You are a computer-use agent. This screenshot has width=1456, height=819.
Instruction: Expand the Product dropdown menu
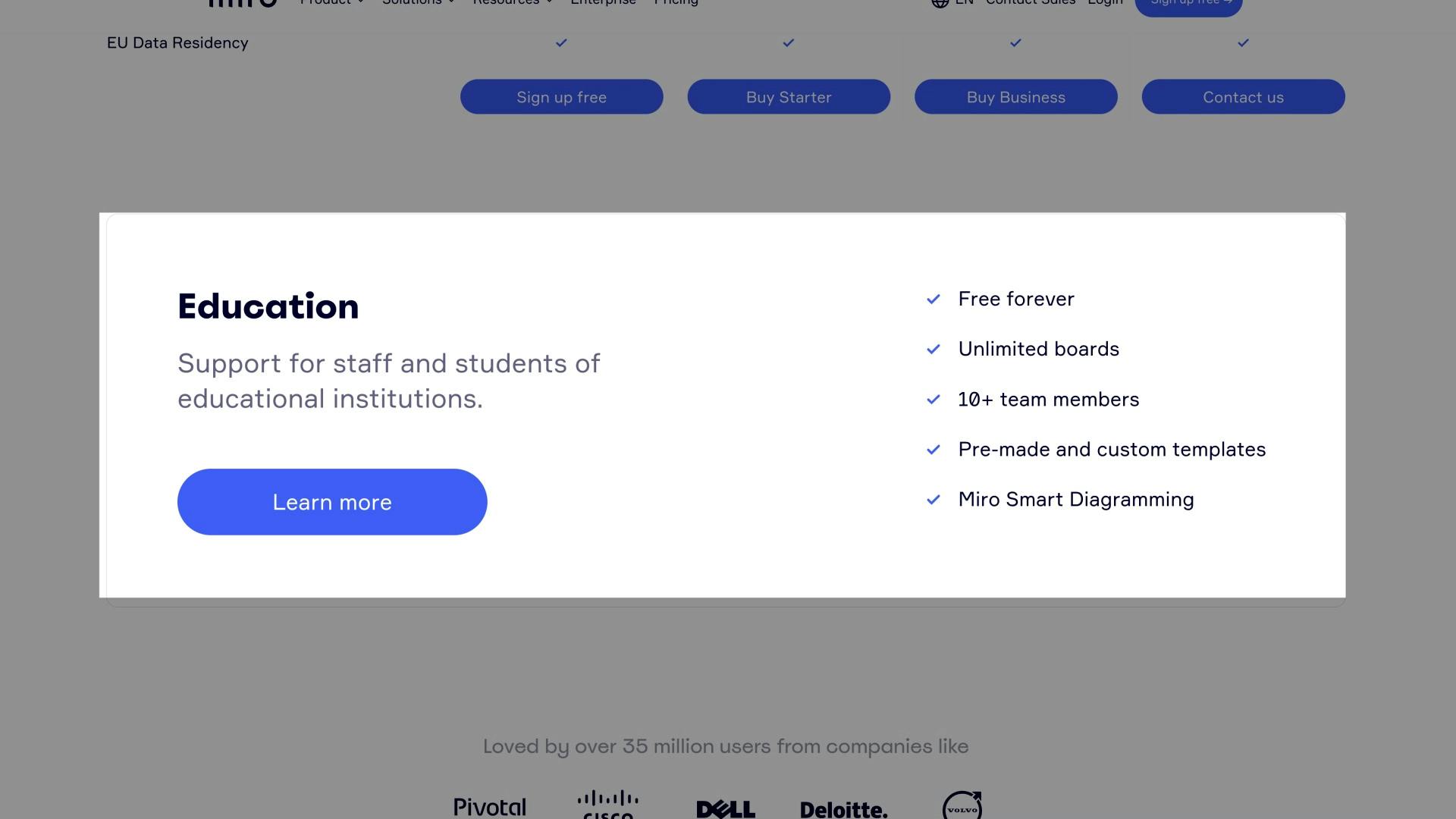(x=331, y=2)
